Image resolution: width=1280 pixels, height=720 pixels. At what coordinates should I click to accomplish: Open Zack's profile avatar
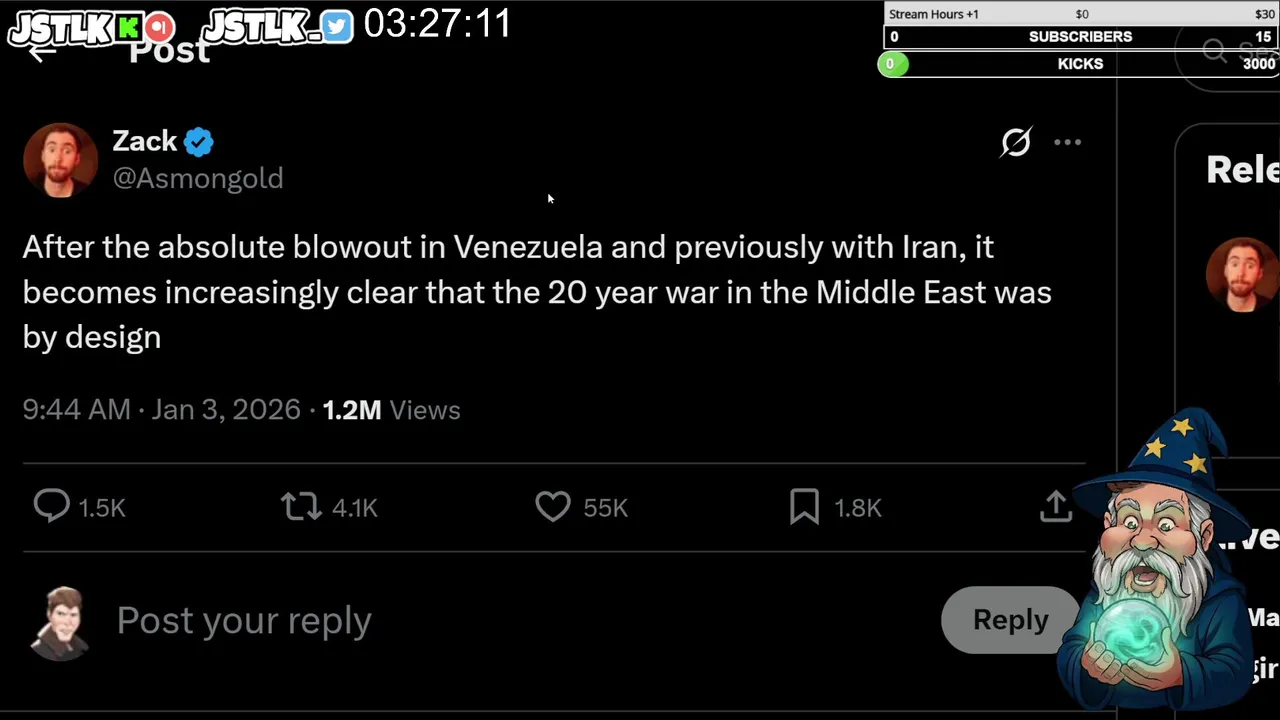pyautogui.click(x=60, y=160)
